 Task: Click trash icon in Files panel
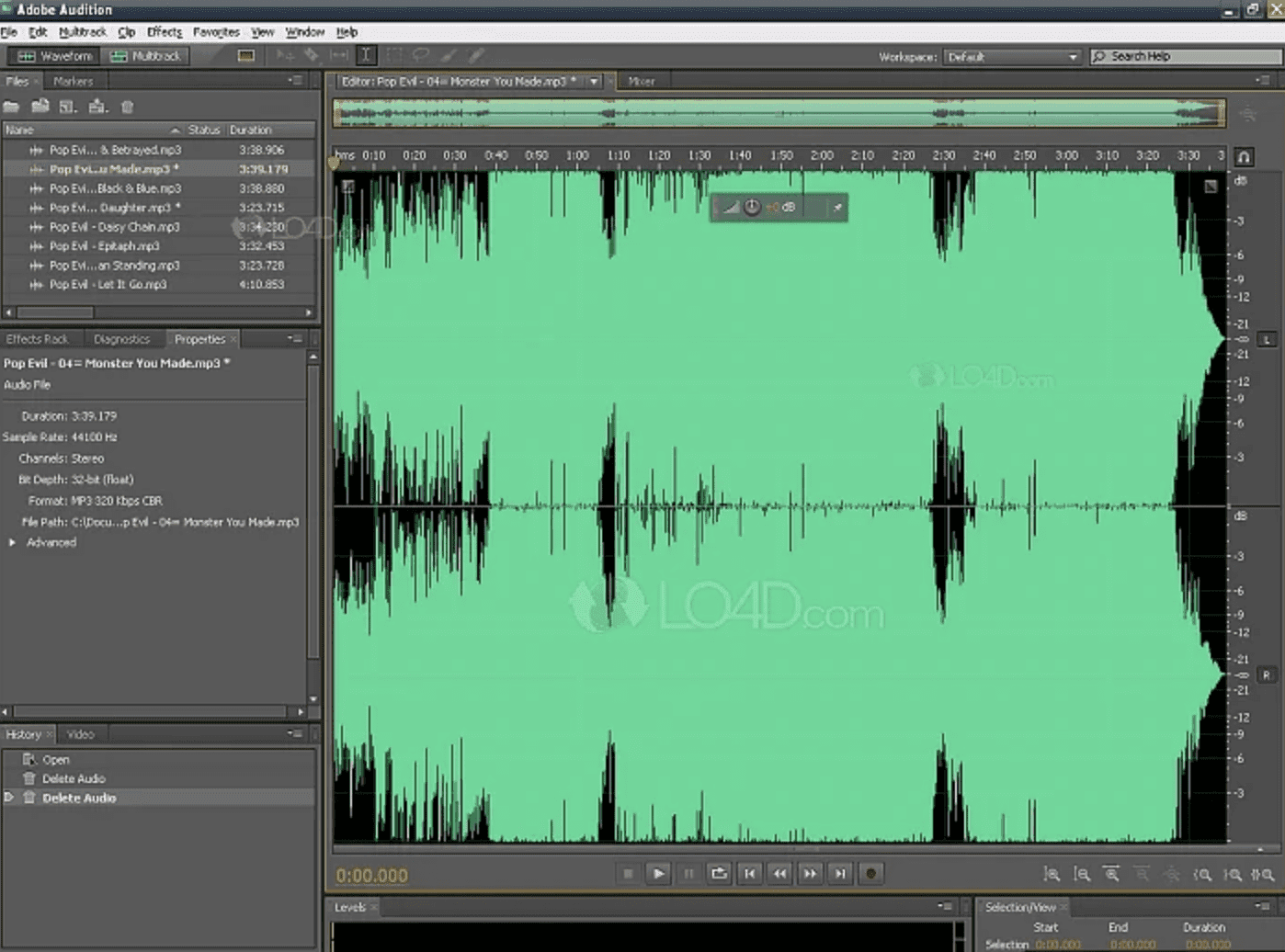click(x=128, y=107)
